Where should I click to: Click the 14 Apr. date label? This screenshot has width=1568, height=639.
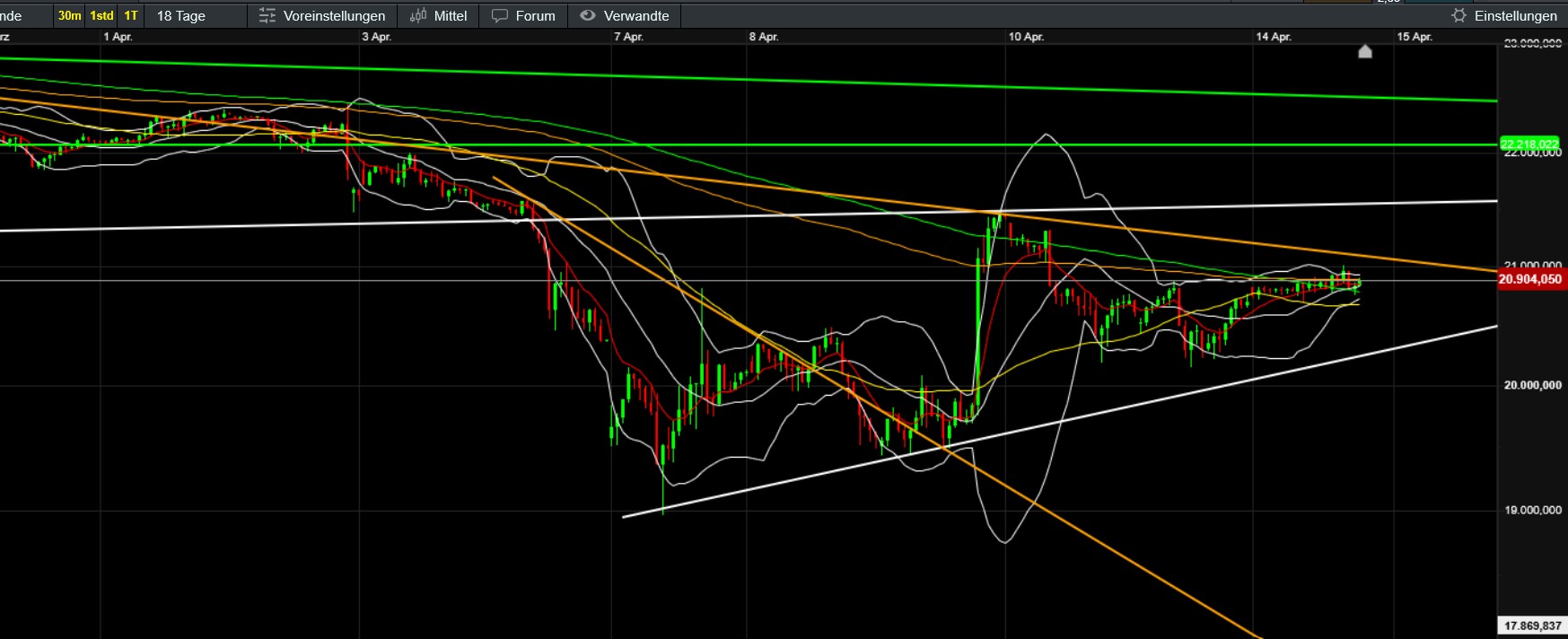tap(1274, 37)
